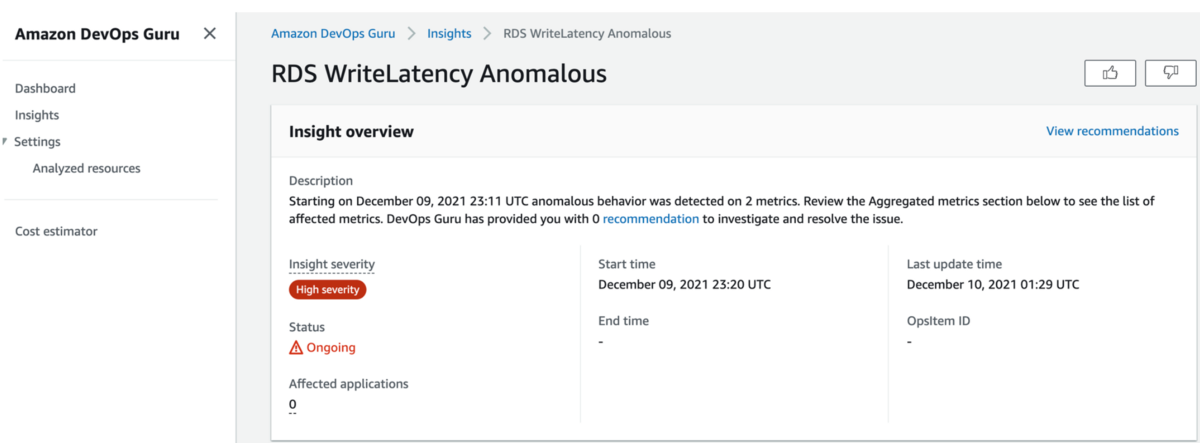Open the recommendation link in description
Image resolution: width=1200 pixels, height=443 pixels.
point(650,219)
